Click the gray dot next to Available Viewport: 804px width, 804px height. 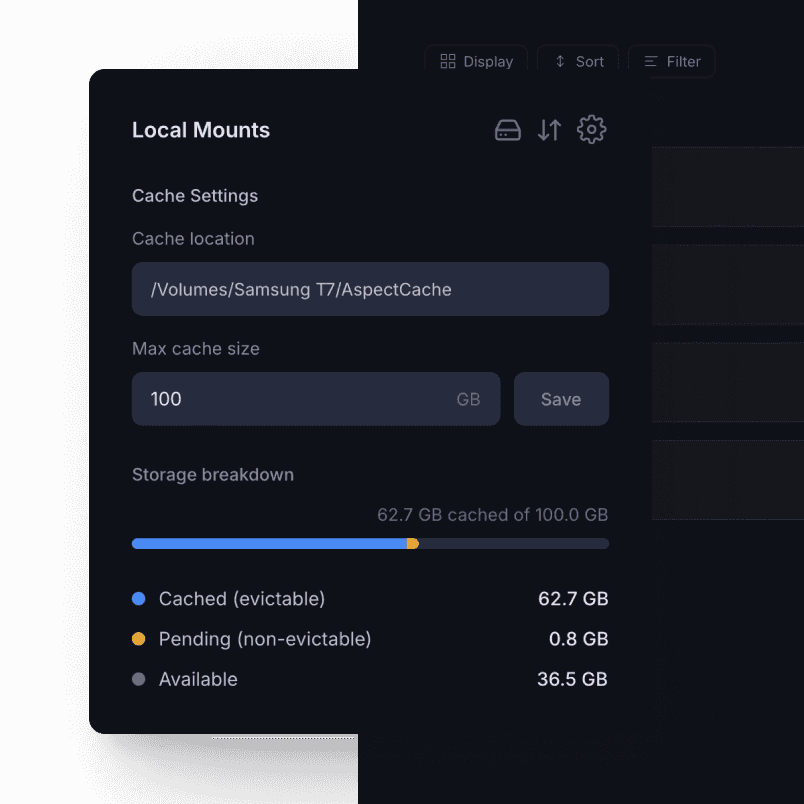pos(139,679)
